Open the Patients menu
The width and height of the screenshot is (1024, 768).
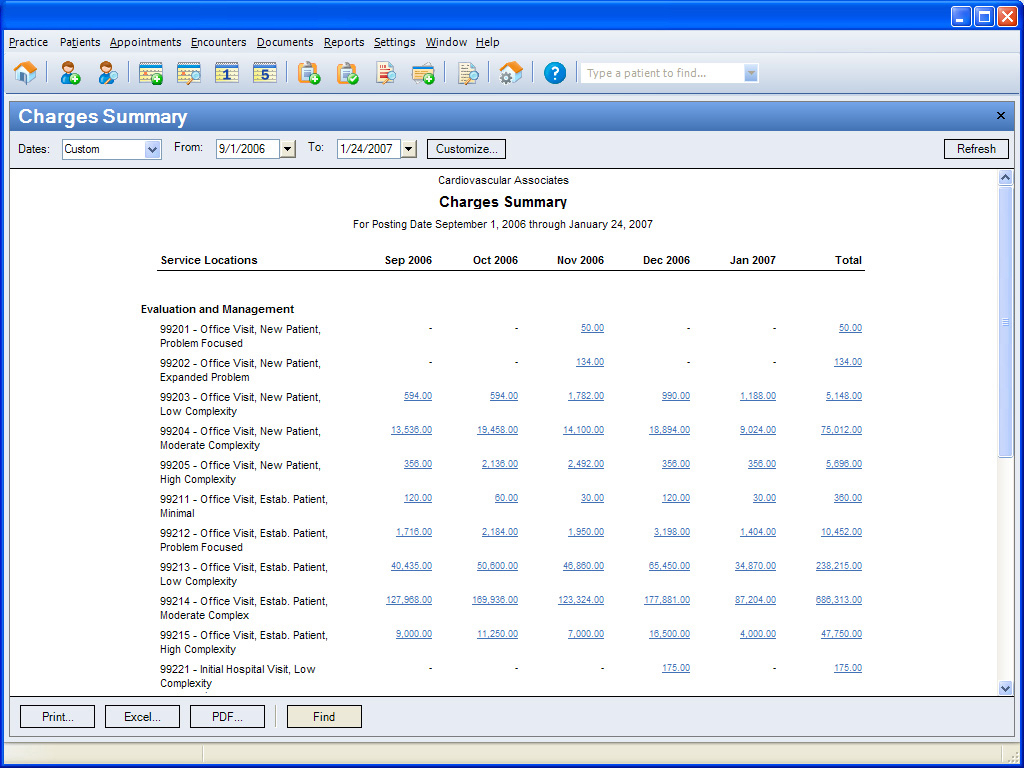pyautogui.click(x=80, y=42)
